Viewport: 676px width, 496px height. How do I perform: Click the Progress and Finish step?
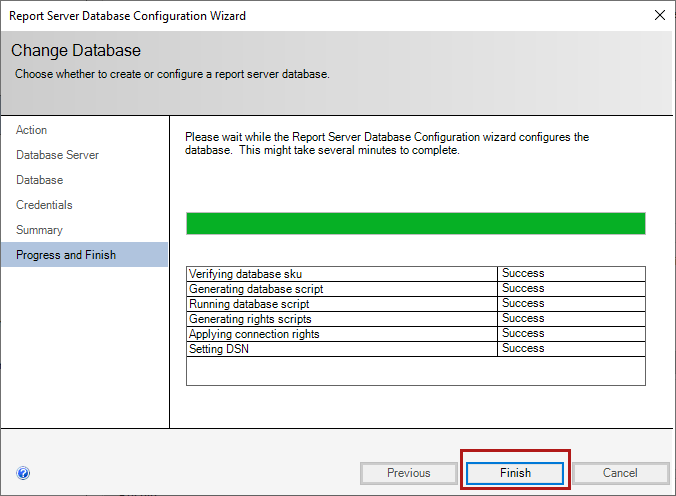66,255
